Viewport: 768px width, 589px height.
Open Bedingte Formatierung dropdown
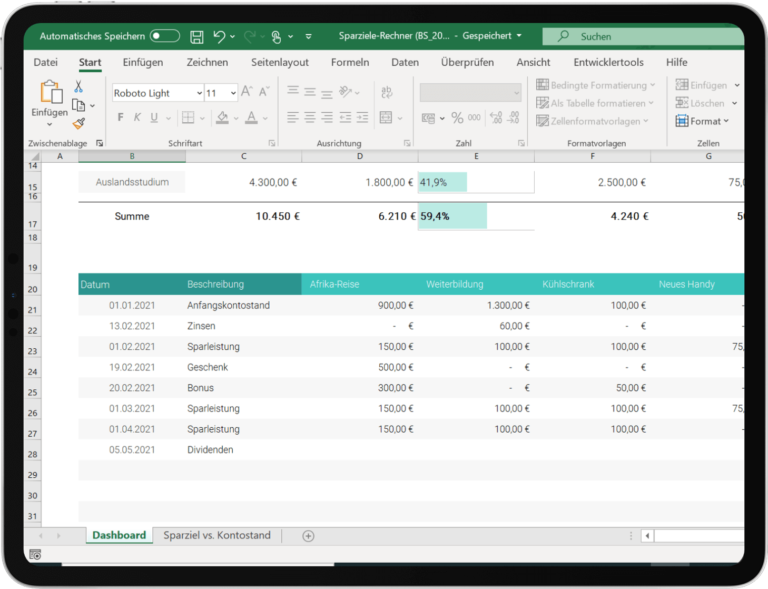596,85
